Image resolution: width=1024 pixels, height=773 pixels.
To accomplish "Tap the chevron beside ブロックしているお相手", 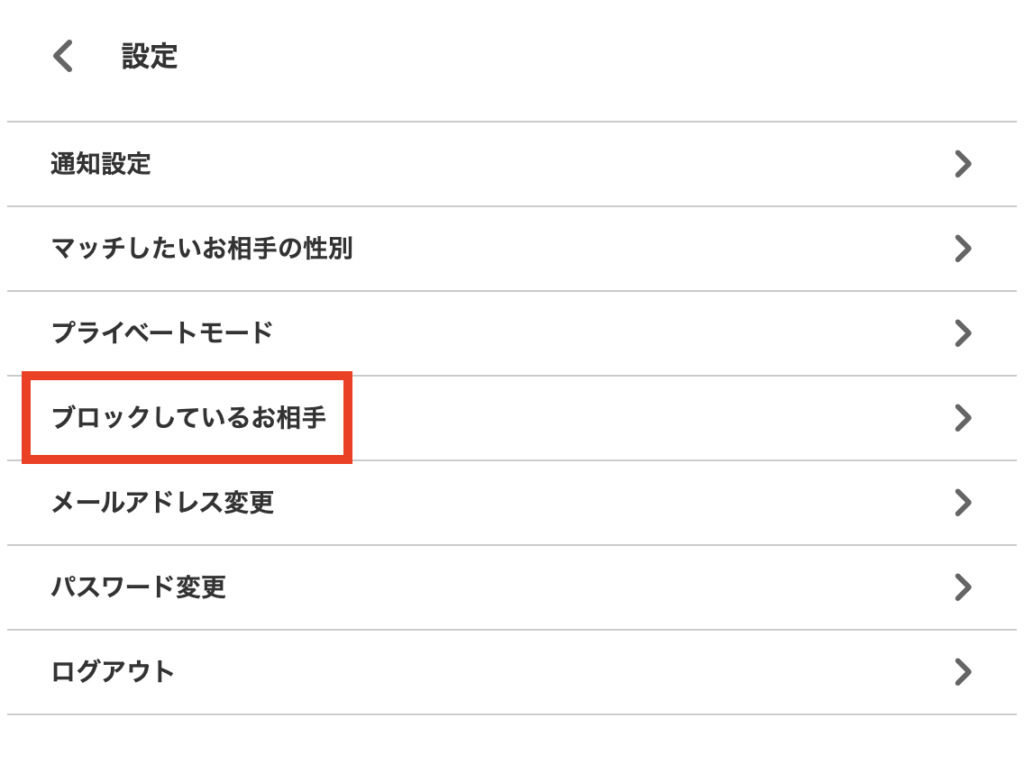I will point(963,418).
